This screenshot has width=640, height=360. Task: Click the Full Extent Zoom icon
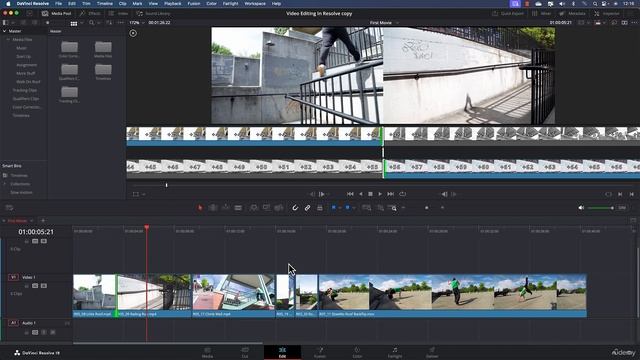pyautogui.click(x=367, y=208)
